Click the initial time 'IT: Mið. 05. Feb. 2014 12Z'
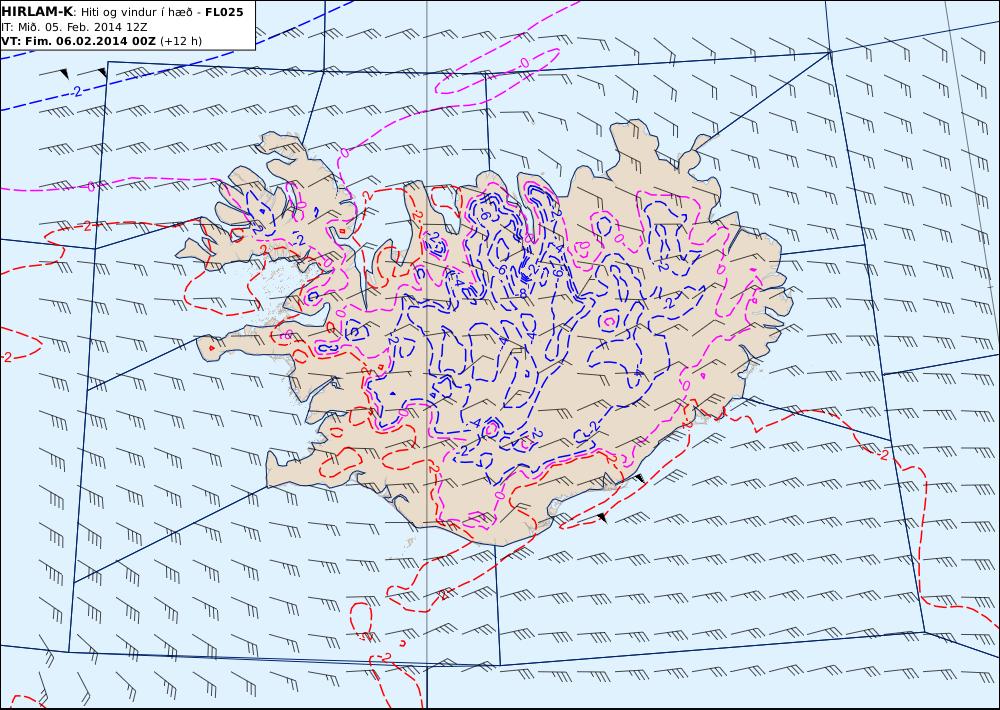 tap(74, 27)
